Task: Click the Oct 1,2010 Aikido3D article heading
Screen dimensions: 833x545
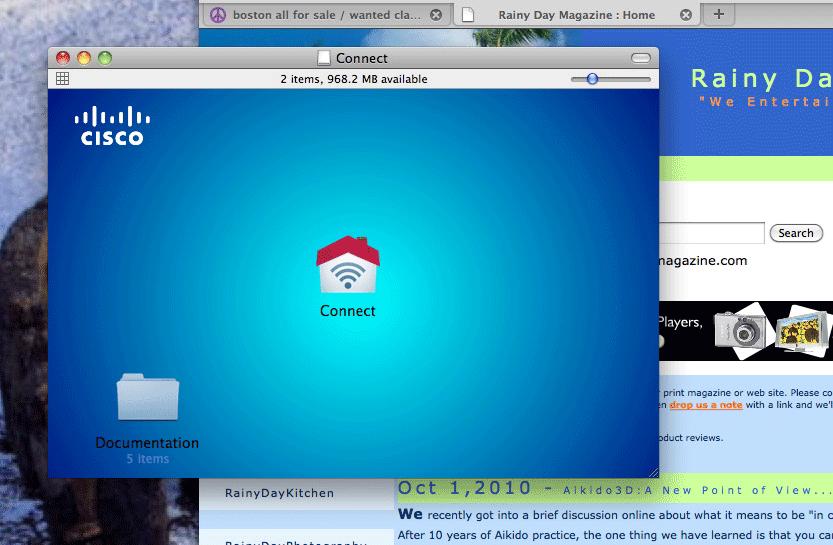Action: coord(615,488)
